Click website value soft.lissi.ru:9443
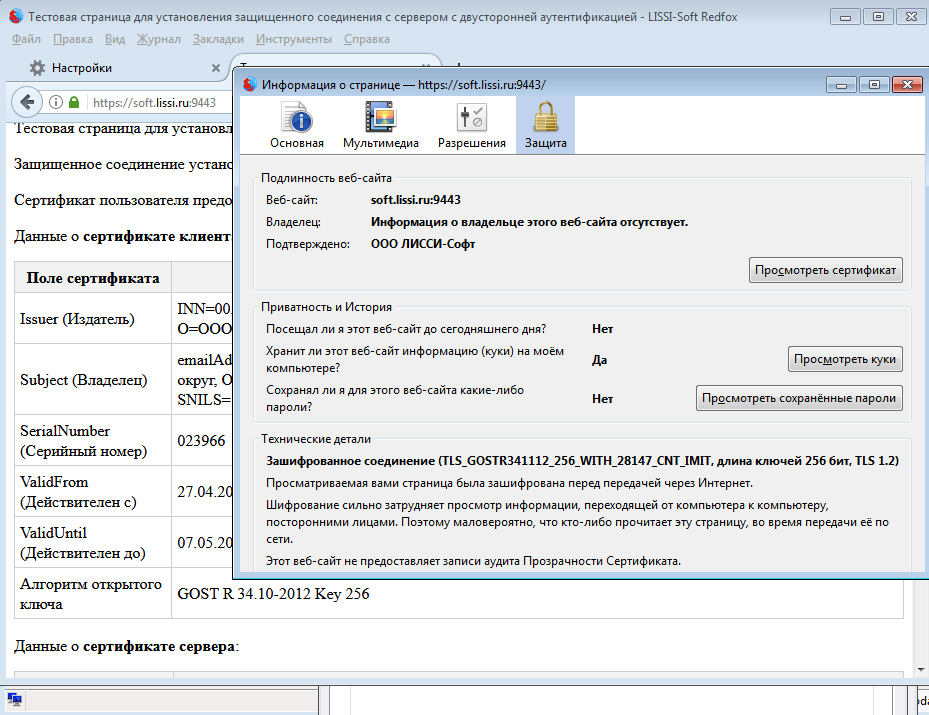The height and width of the screenshot is (715, 929). point(416,200)
